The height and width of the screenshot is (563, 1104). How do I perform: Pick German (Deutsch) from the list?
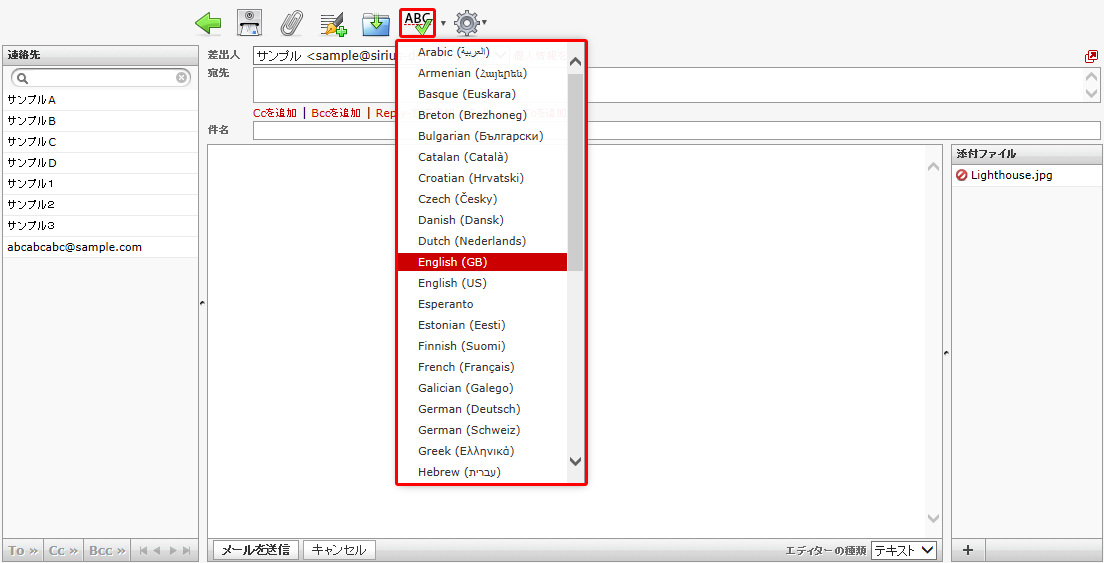469,409
